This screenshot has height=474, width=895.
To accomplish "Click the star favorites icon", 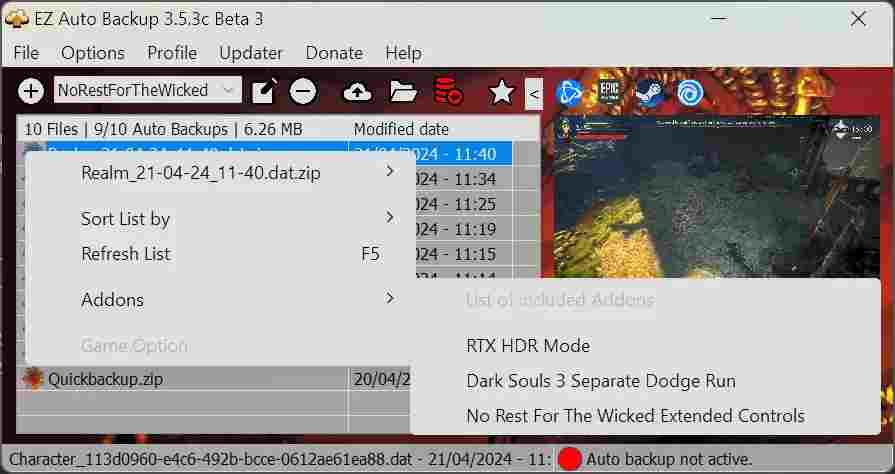I will (x=501, y=91).
